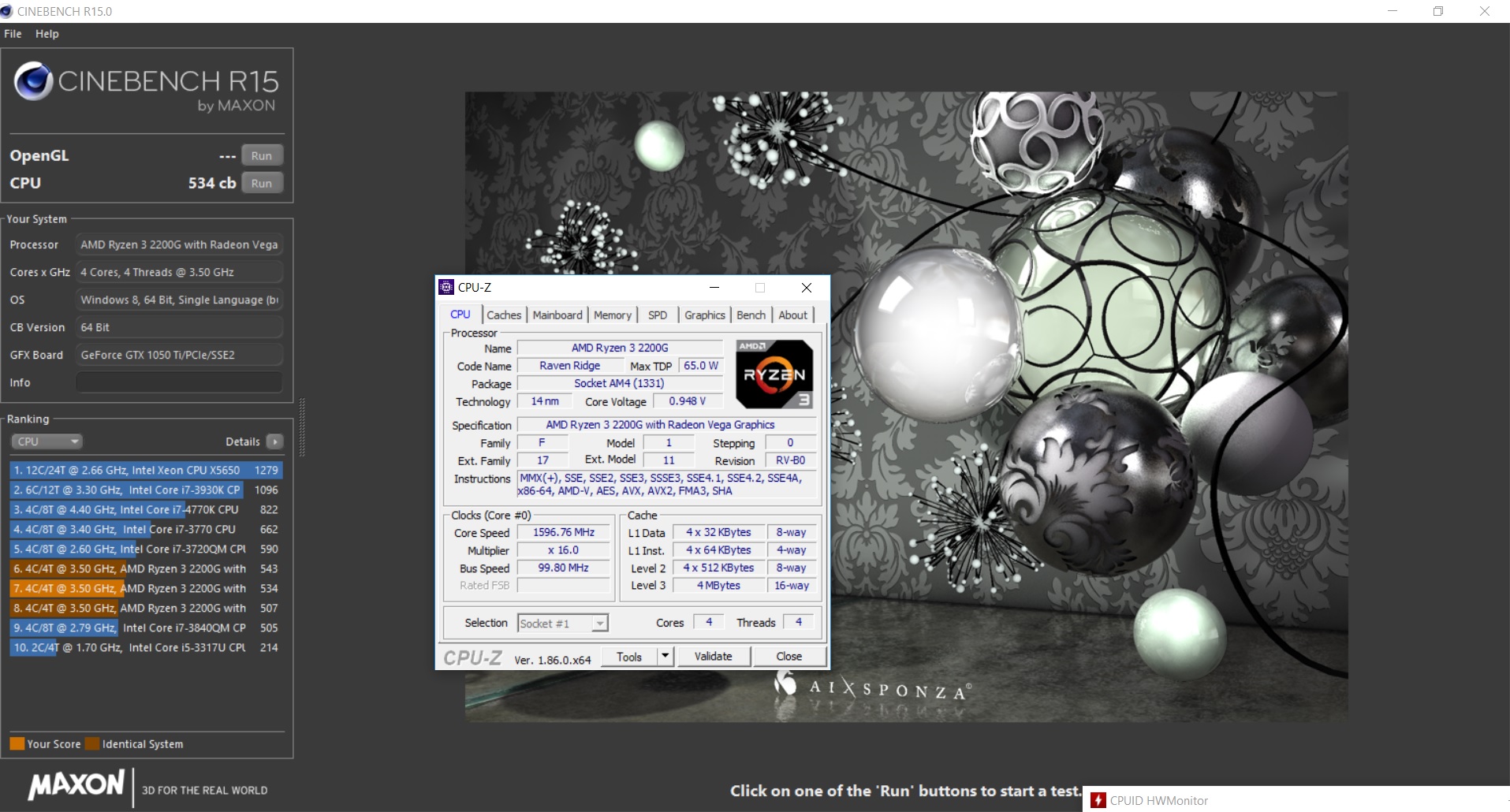1510x812 pixels.
Task: Click the Identical System brown legend swatch
Action: [x=92, y=743]
